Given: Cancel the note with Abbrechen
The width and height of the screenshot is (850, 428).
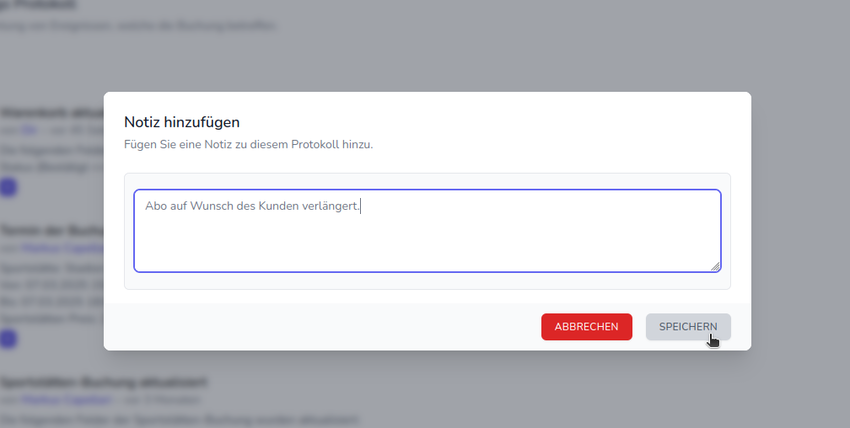Looking at the screenshot, I should [586, 327].
